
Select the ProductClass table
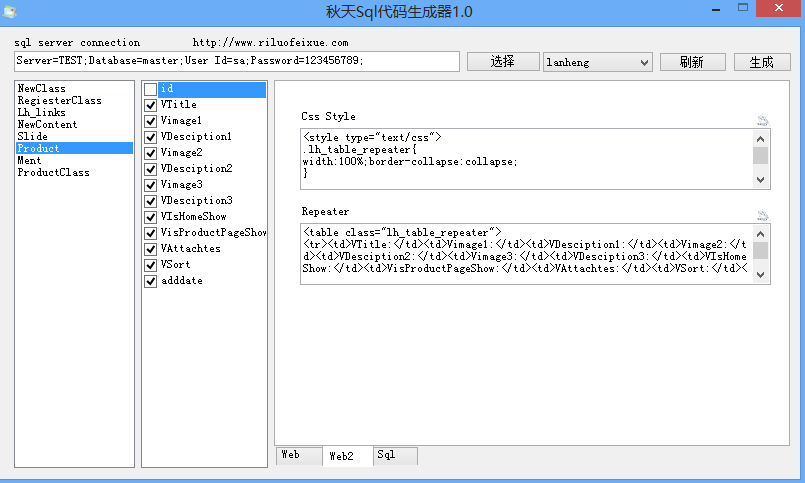(74, 172)
